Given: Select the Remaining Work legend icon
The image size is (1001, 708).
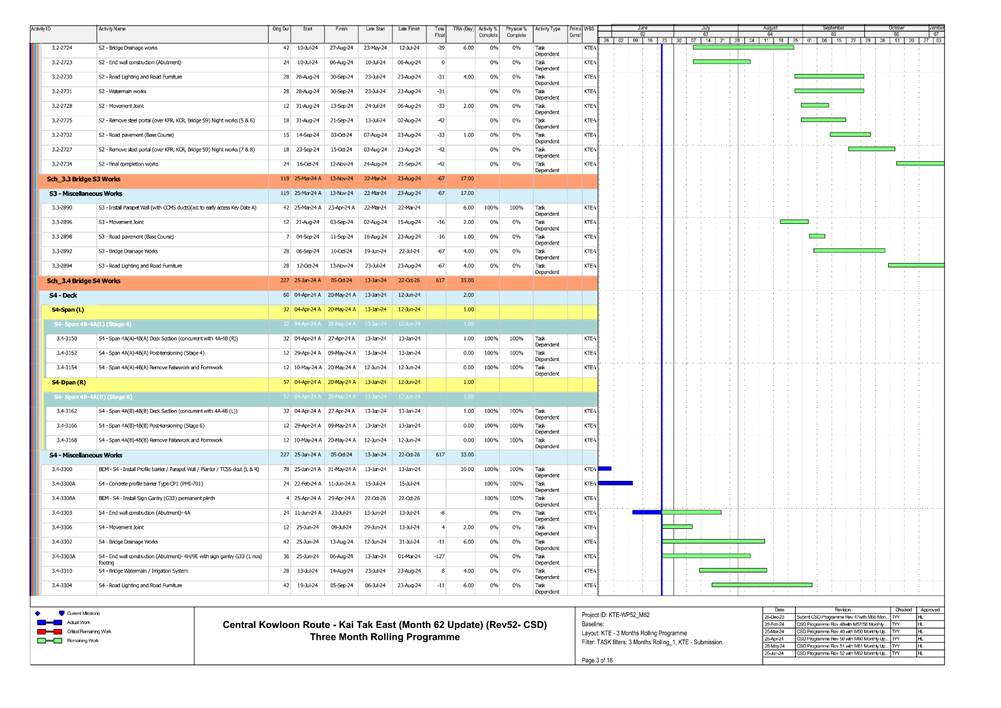Looking at the screenshot, I should [50, 641].
